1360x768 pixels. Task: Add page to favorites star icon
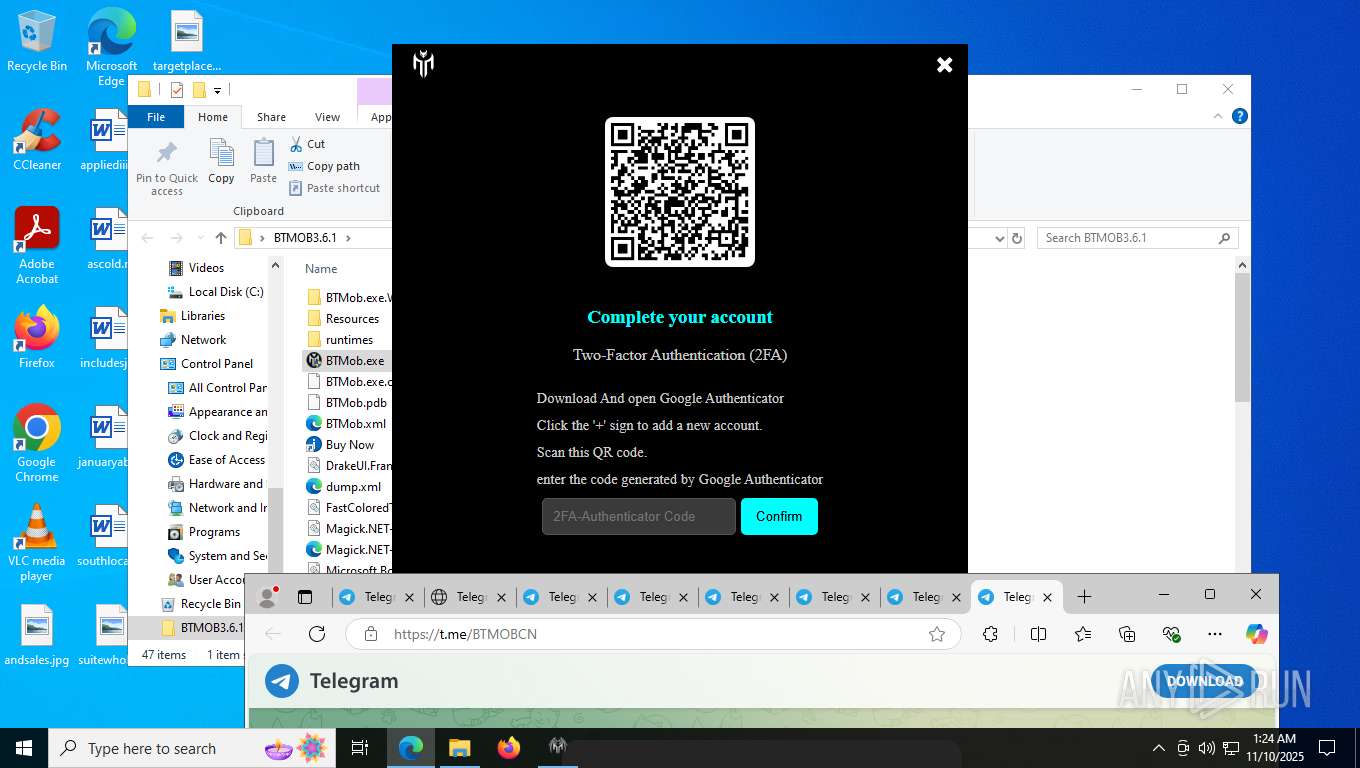[937, 634]
